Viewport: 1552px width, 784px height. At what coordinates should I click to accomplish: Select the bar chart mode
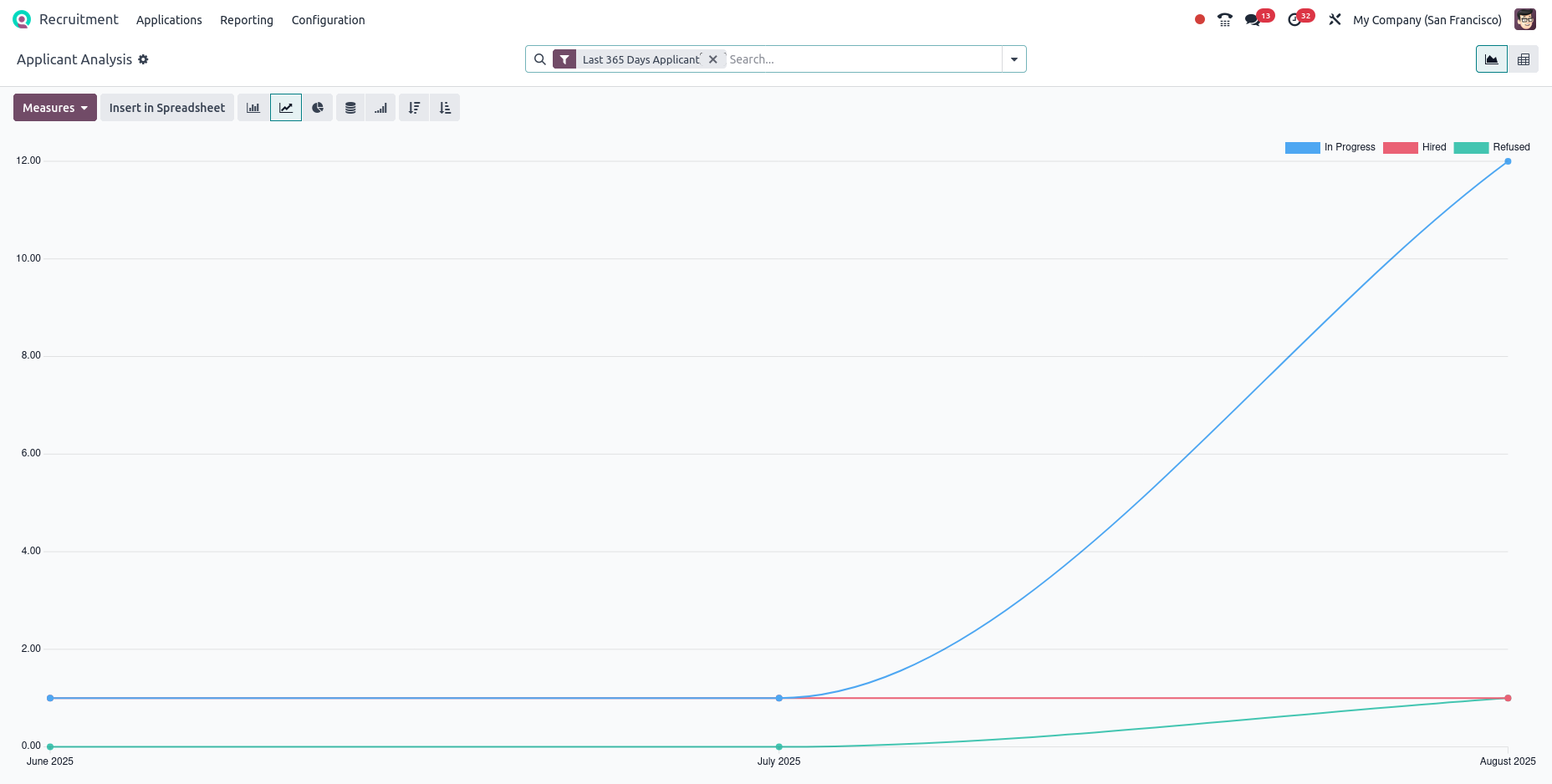pyautogui.click(x=253, y=108)
